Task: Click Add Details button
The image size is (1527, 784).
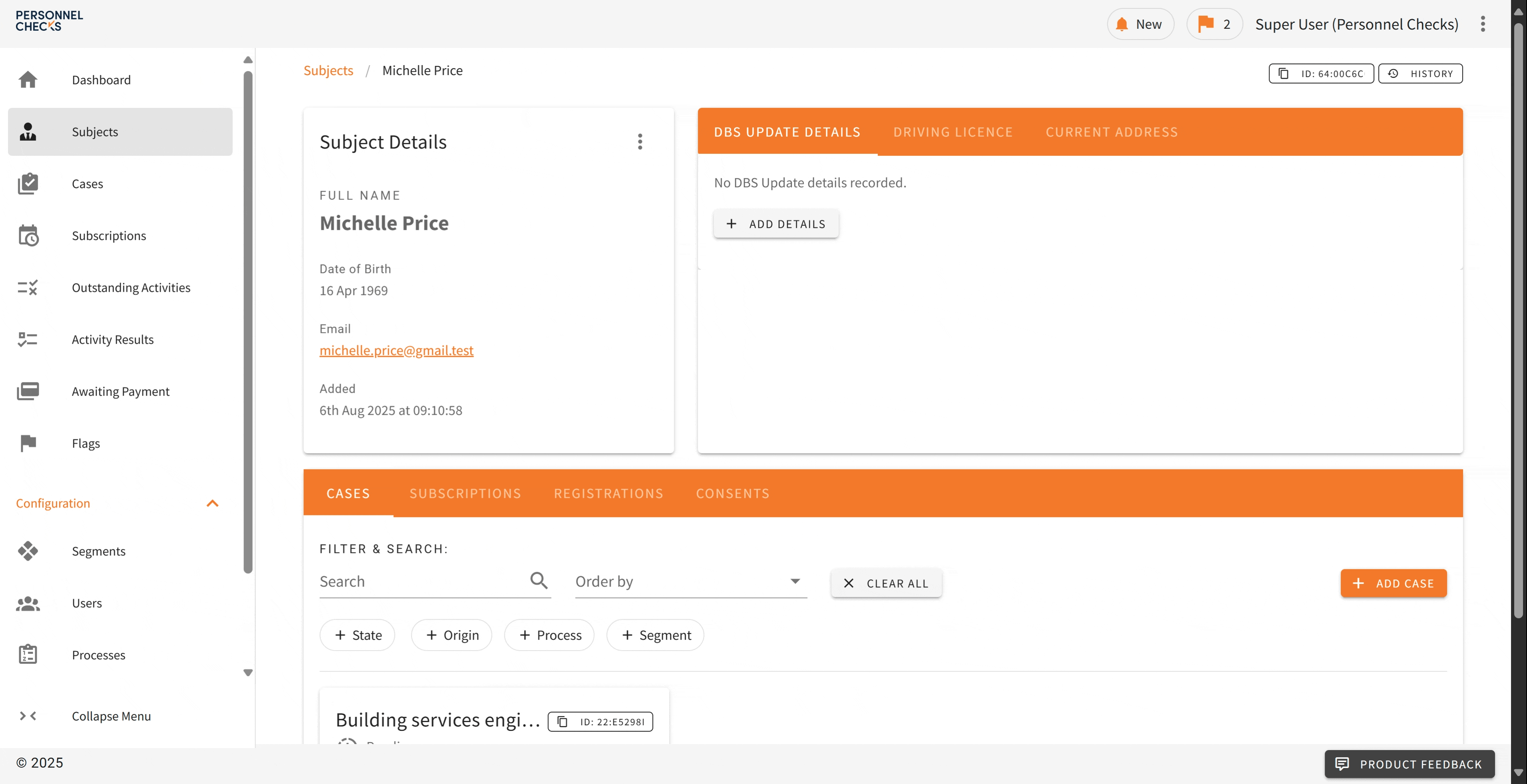Action: pyautogui.click(x=776, y=224)
